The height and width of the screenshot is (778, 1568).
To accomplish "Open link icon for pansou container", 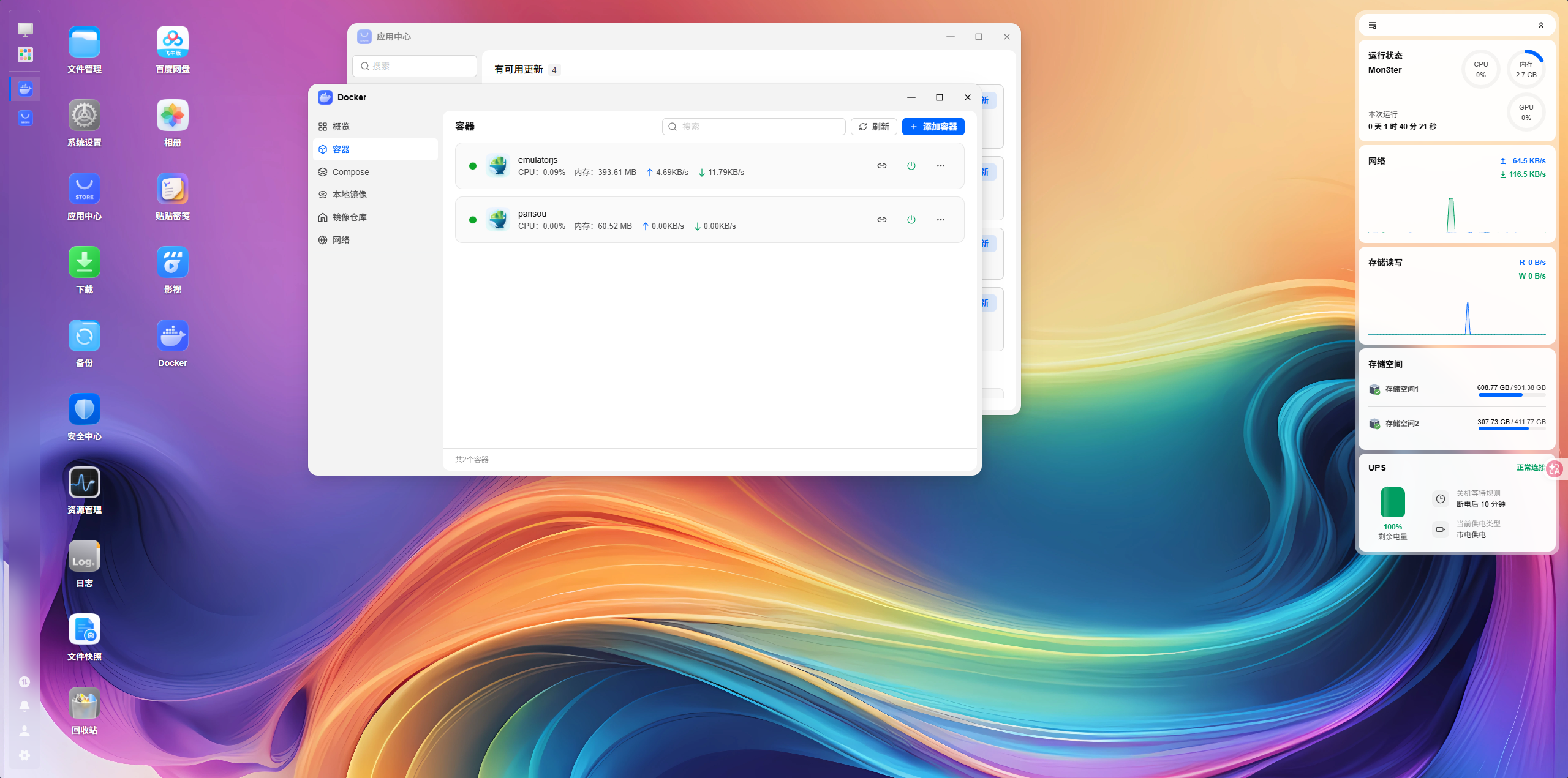I will point(881,220).
